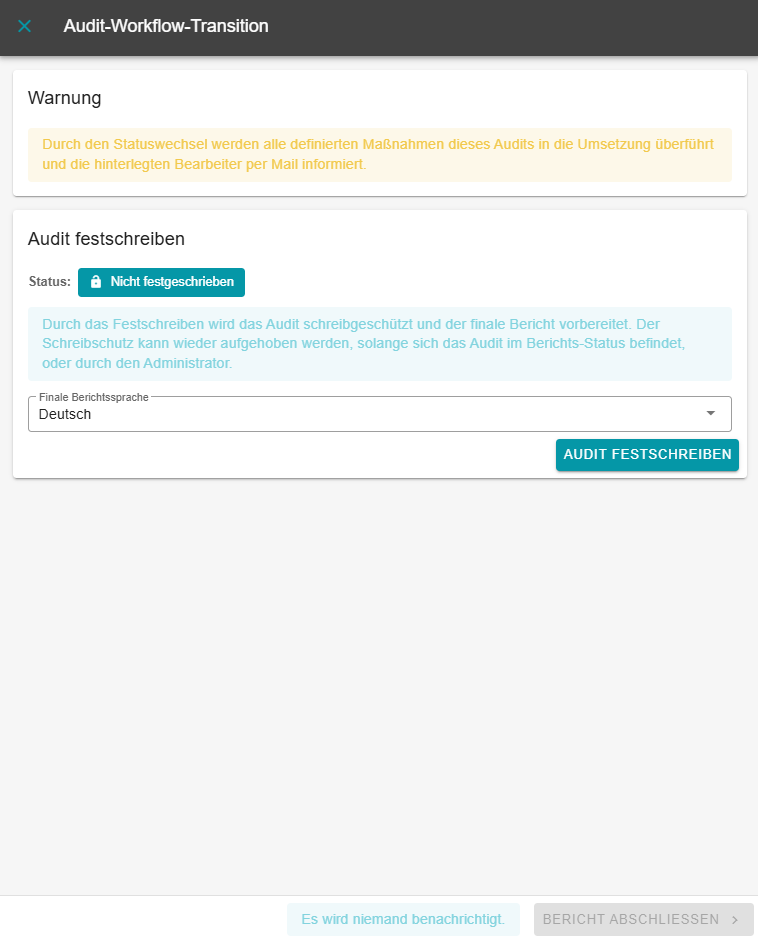Click the Bericht abschliessen button
758x940 pixels.
point(631,919)
